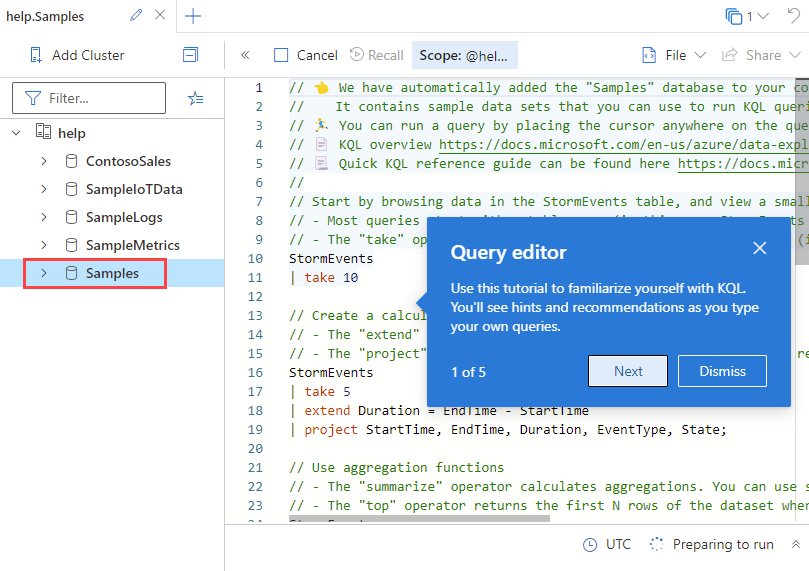Expand the SampleIoTData database
This screenshot has width=809, height=571.
44,189
